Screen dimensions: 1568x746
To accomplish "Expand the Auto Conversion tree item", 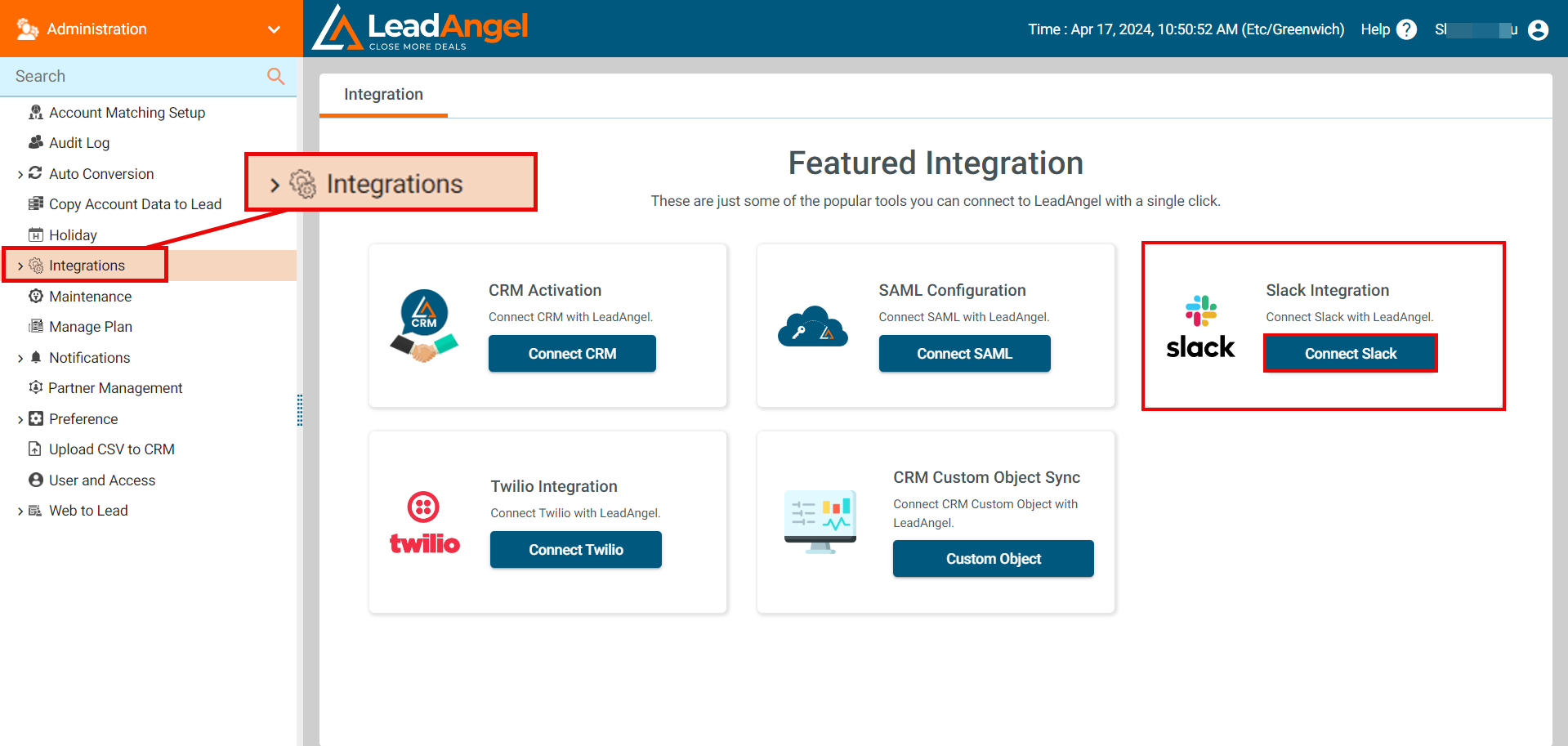I will [x=20, y=174].
